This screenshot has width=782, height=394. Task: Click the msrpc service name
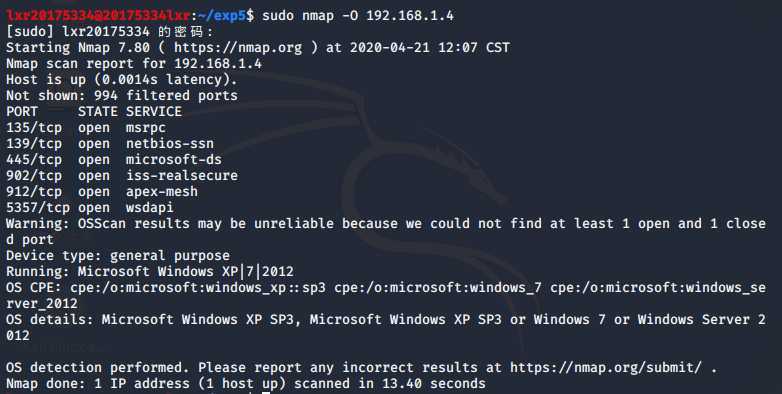(x=146, y=128)
